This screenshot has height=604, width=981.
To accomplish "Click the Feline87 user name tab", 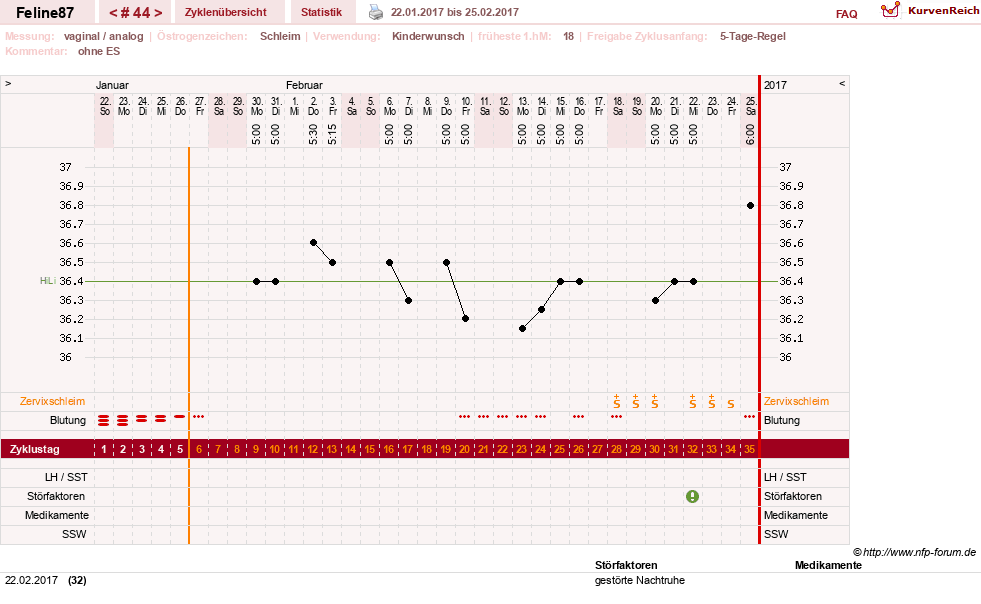I will (45, 13).
